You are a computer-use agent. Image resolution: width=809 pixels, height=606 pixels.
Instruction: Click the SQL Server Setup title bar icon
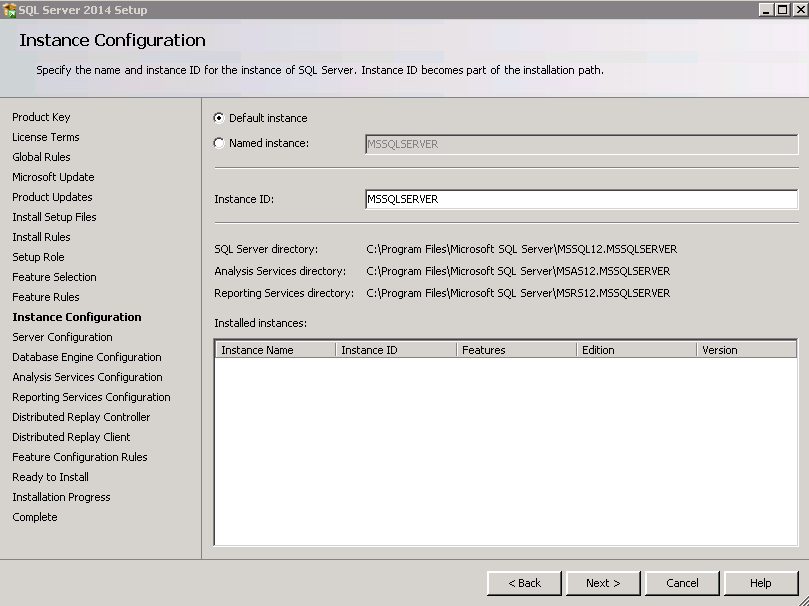click(x=9, y=10)
